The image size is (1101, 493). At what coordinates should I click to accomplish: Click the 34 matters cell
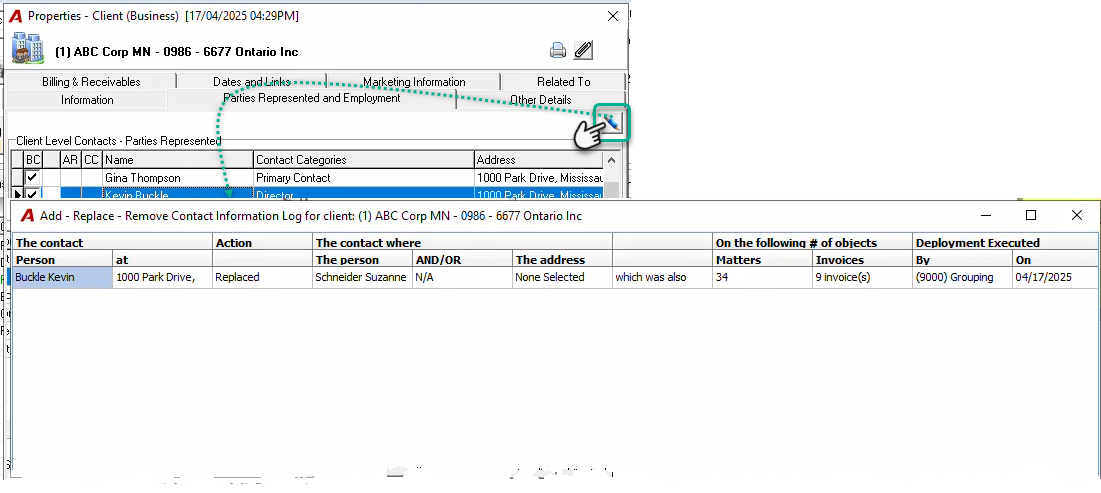click(x=763, y=277)
